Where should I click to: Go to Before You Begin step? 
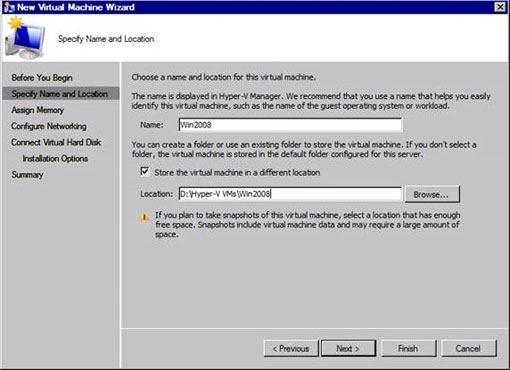(42, 78)
